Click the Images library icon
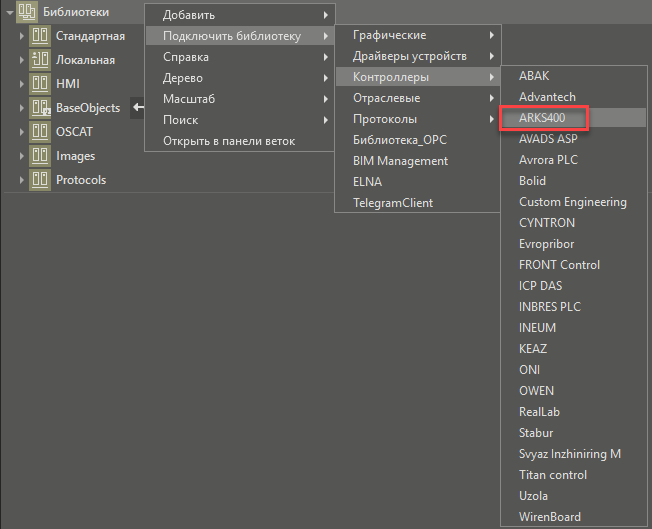 40,156
